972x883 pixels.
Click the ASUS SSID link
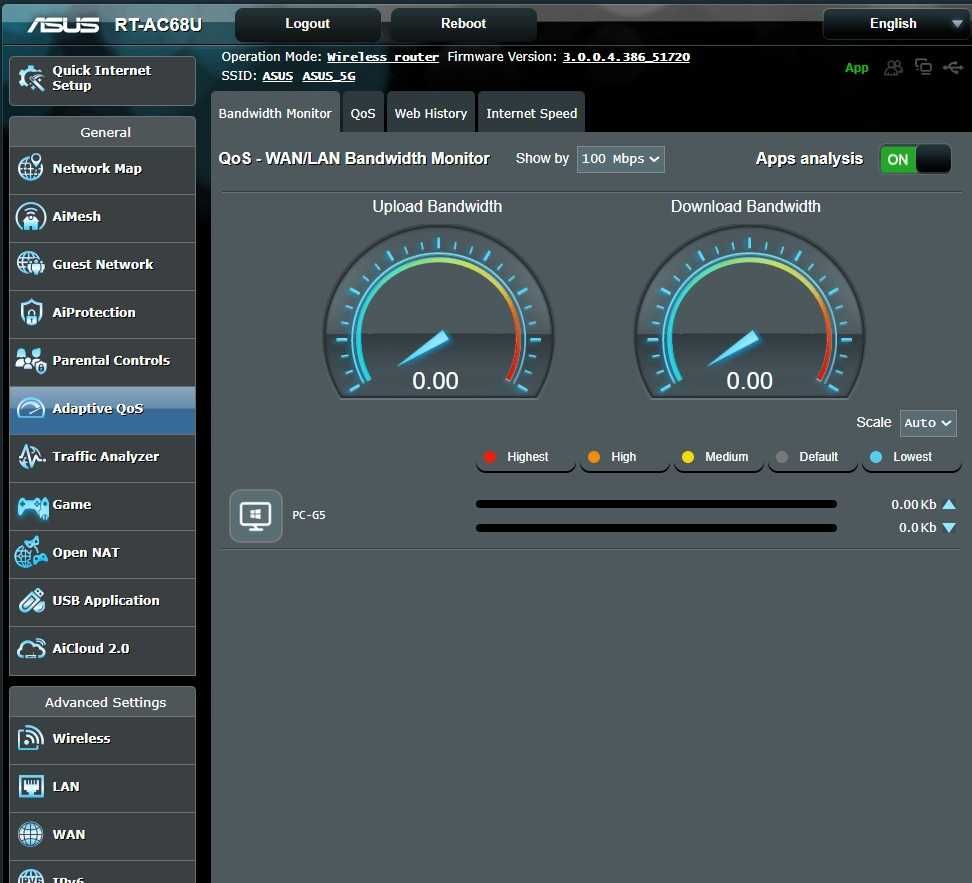click(x=277, y=76)
